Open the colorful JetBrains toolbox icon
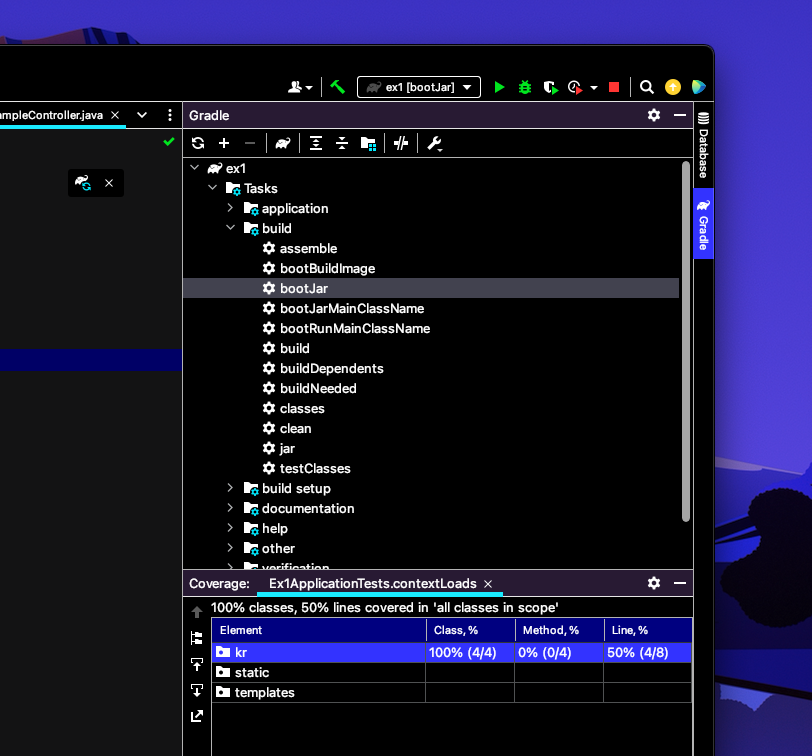This screenshot has width=812, height=756. (698, 87)
